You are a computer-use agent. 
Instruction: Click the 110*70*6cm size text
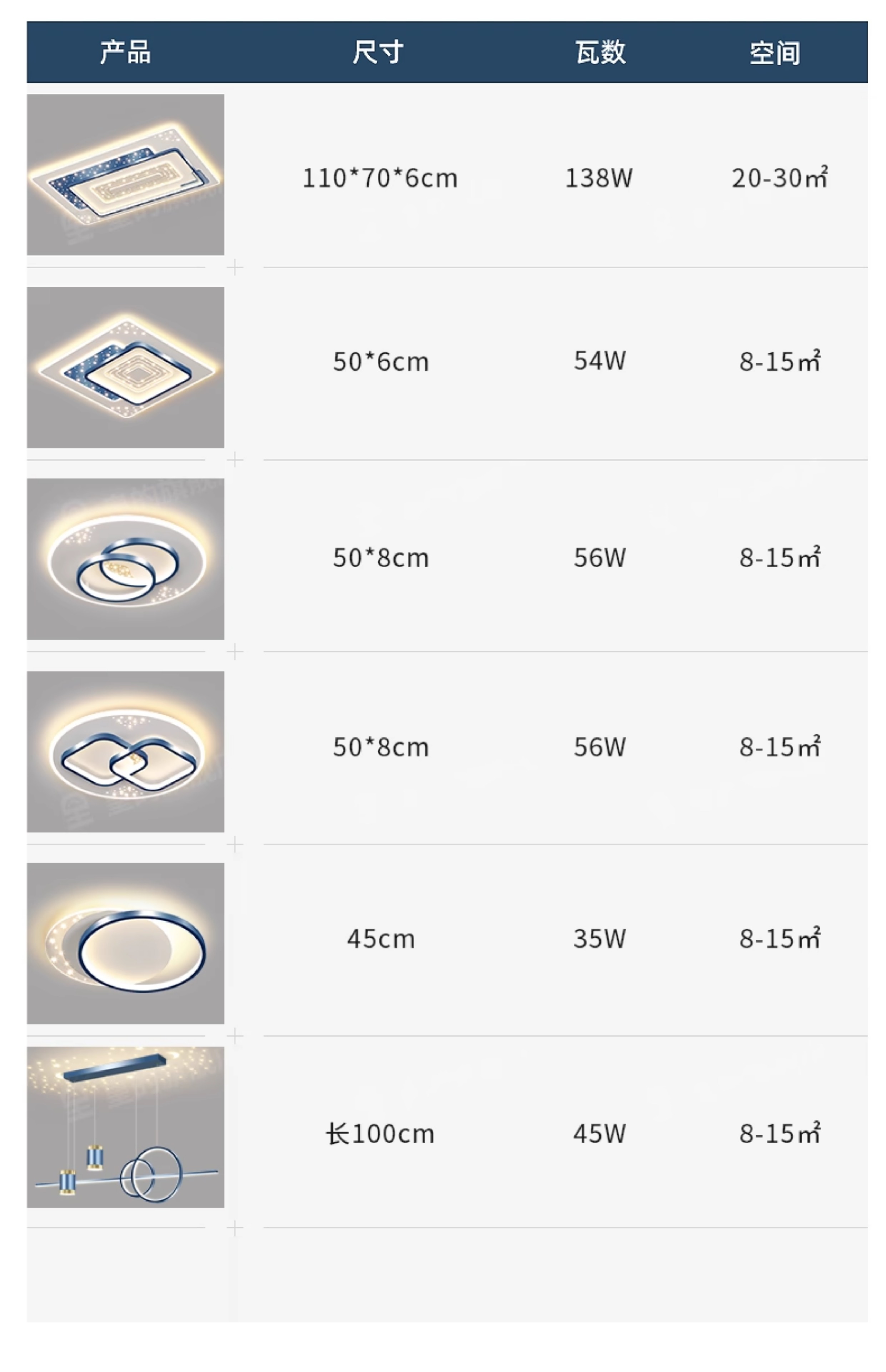point(380,178)
